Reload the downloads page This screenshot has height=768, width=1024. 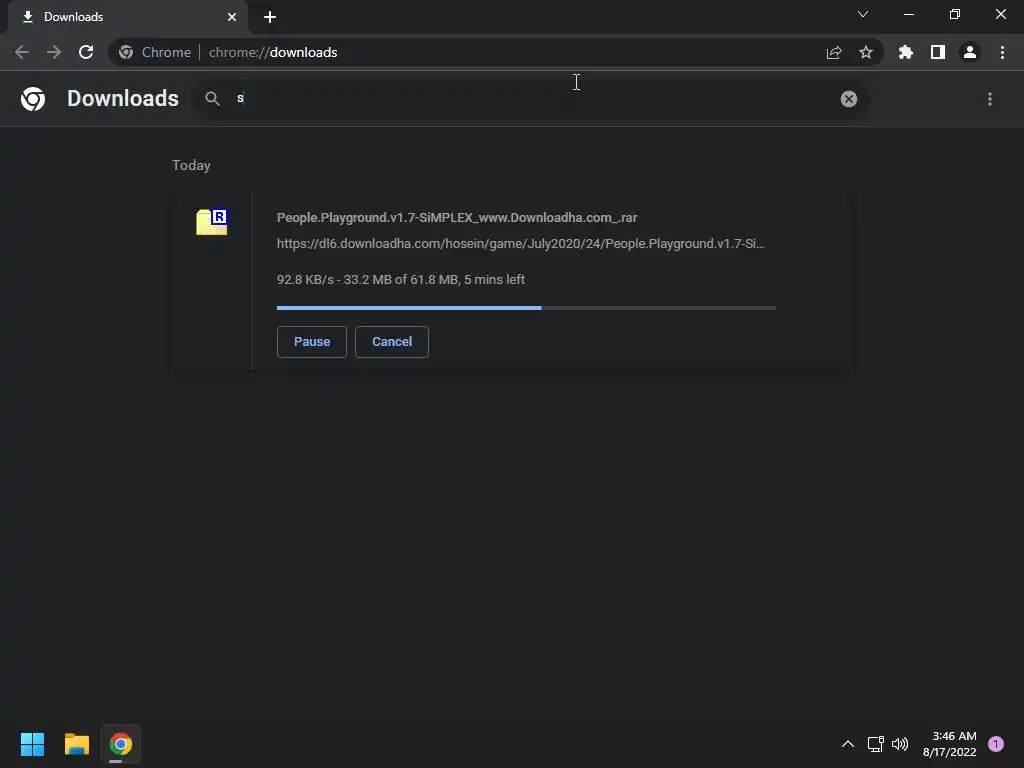pyautogui.click(x=86, y=52)
